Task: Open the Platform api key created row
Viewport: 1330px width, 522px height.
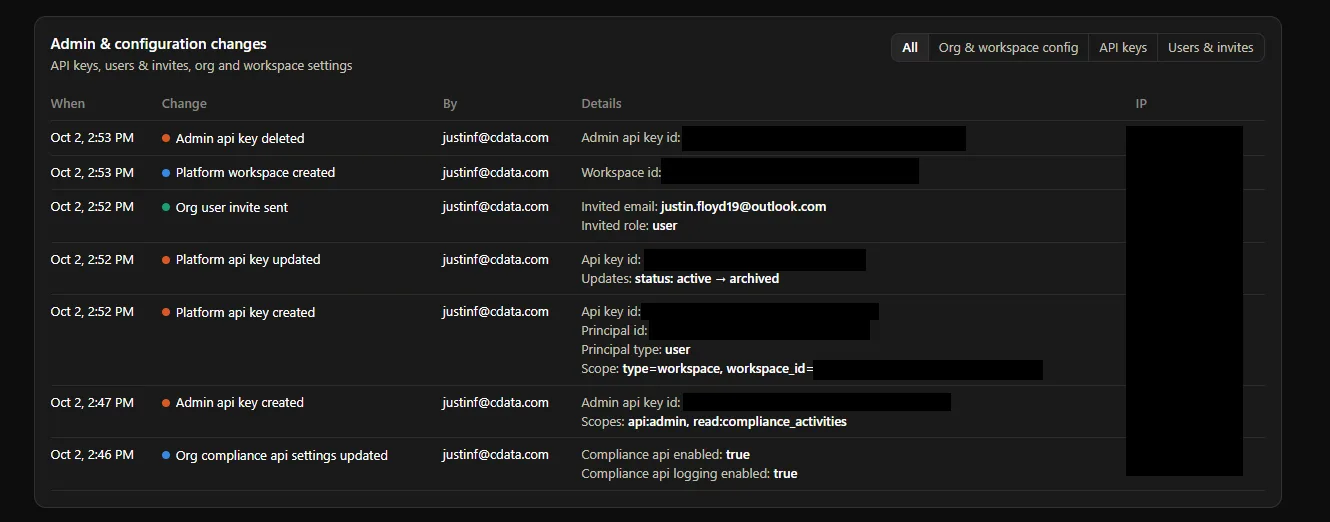Action: [657, 340]
